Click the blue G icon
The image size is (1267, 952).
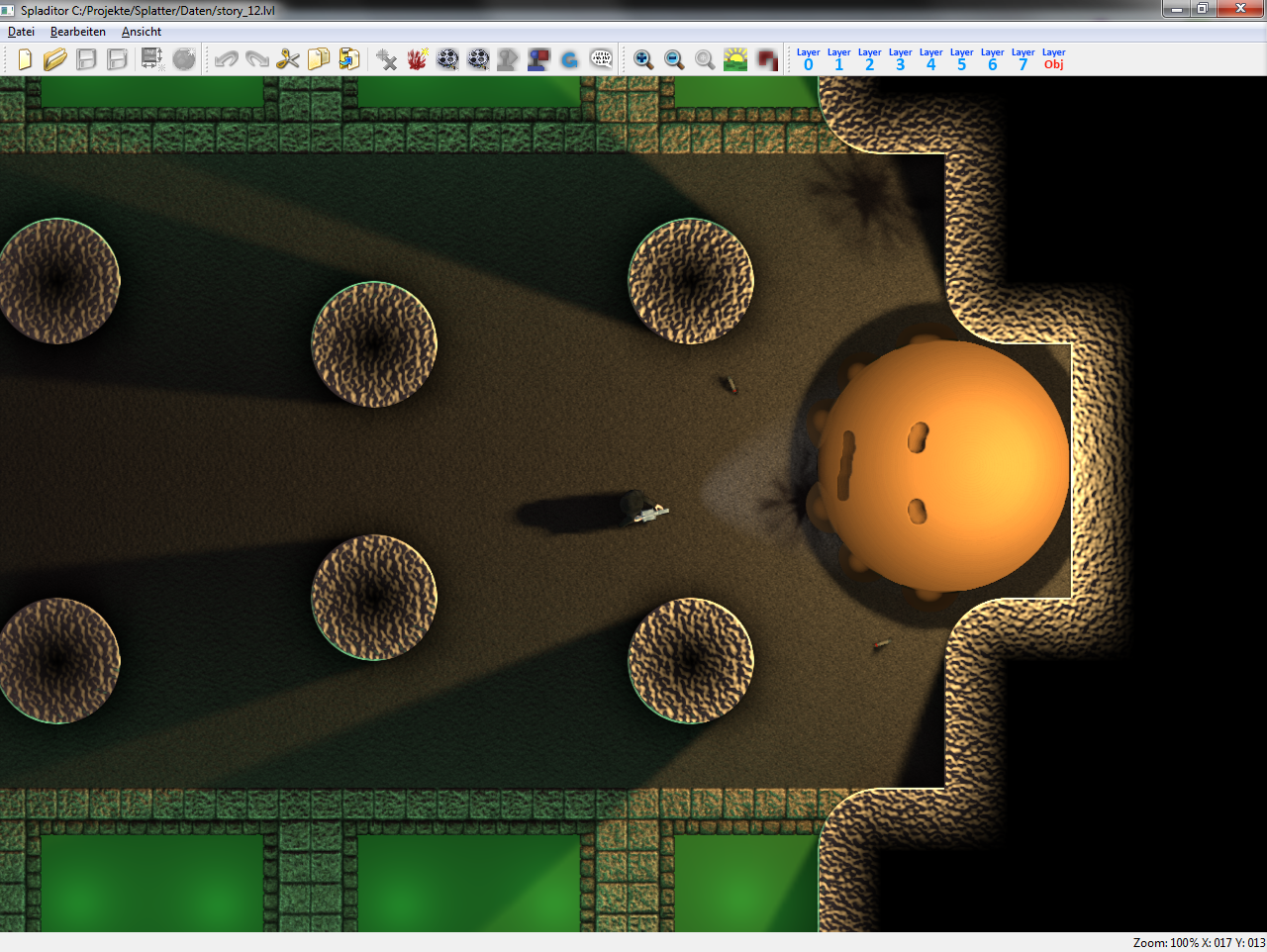[x=569, y=59]
